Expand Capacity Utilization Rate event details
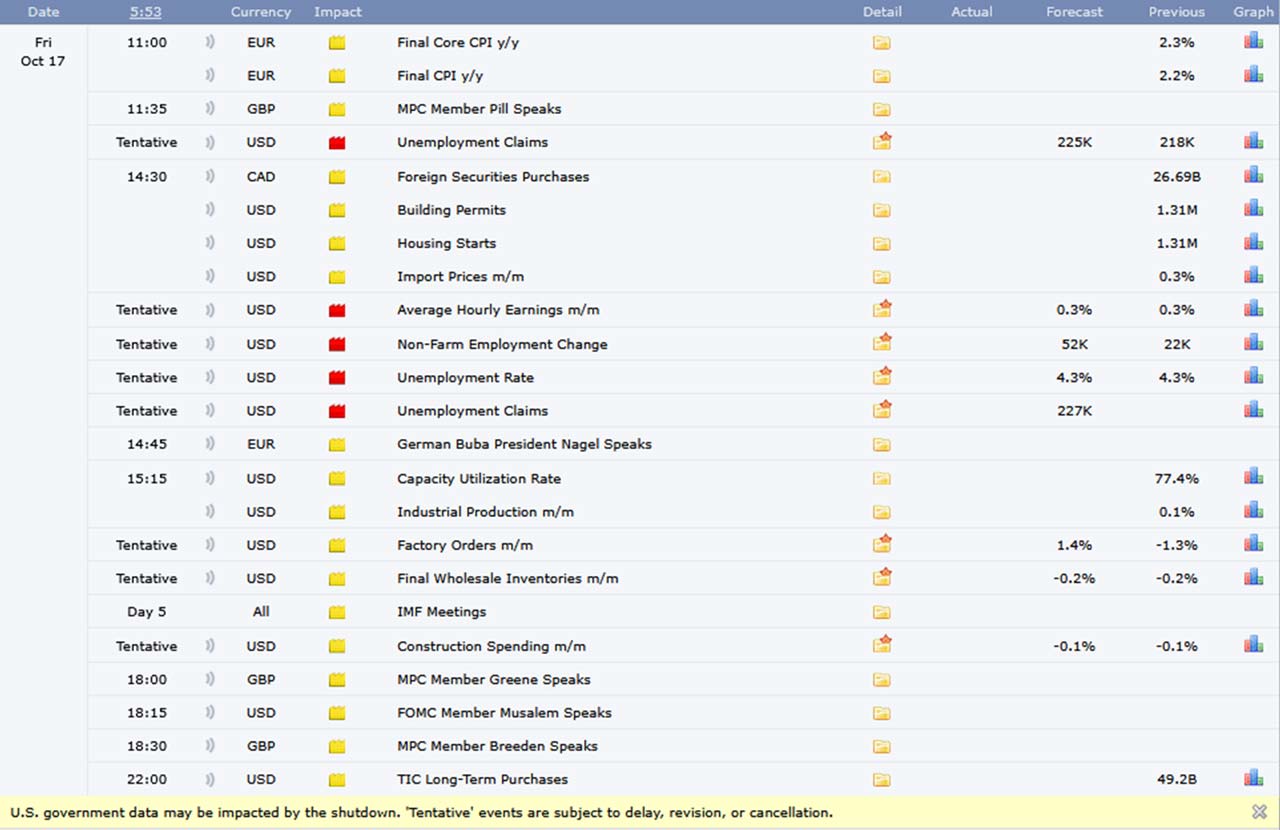This screenshot has height=830, width=1280. click(478, 479)
